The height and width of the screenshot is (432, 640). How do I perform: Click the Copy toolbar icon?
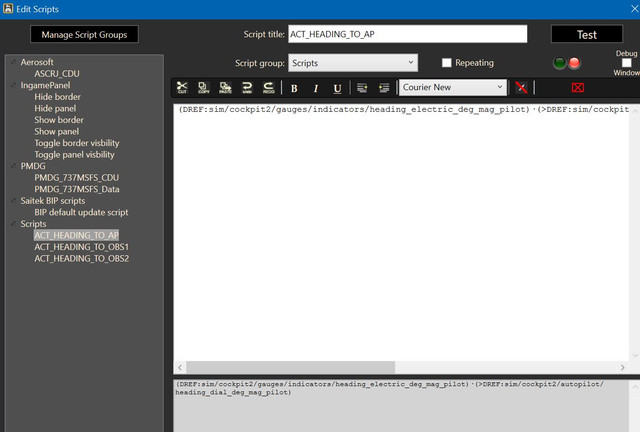(204, 87)
